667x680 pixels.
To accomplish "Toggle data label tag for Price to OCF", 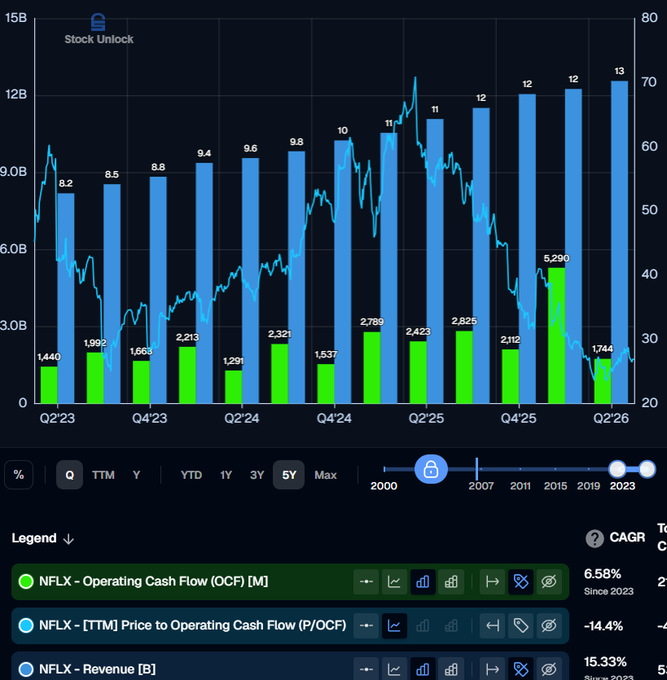I will [520, 625].
